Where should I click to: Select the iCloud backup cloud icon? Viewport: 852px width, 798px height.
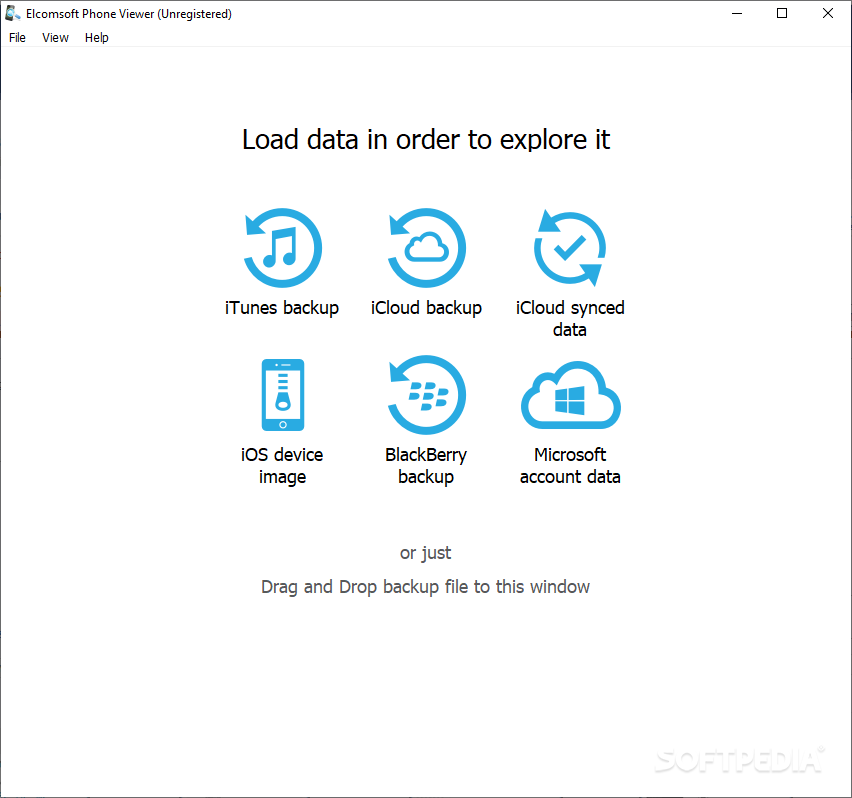tap(427, 248)
